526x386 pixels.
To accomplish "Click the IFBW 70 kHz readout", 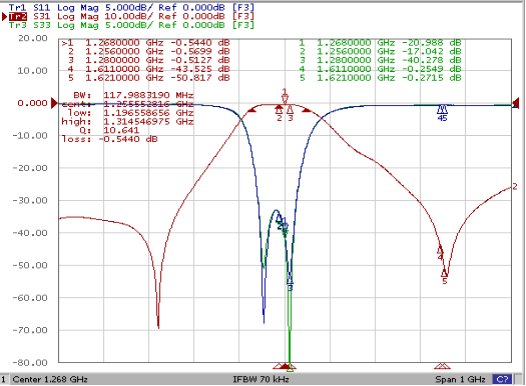I will point(261,379).
